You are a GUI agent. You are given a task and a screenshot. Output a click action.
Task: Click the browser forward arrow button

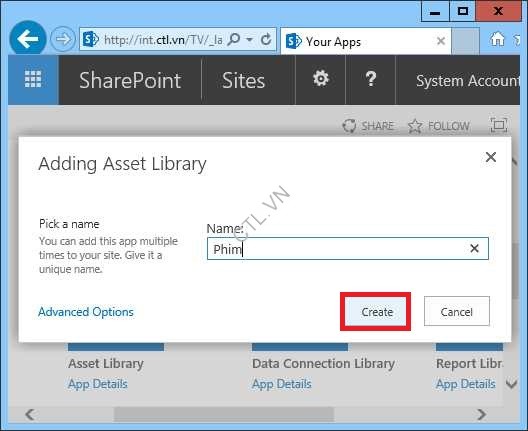[x=63, y=39]
